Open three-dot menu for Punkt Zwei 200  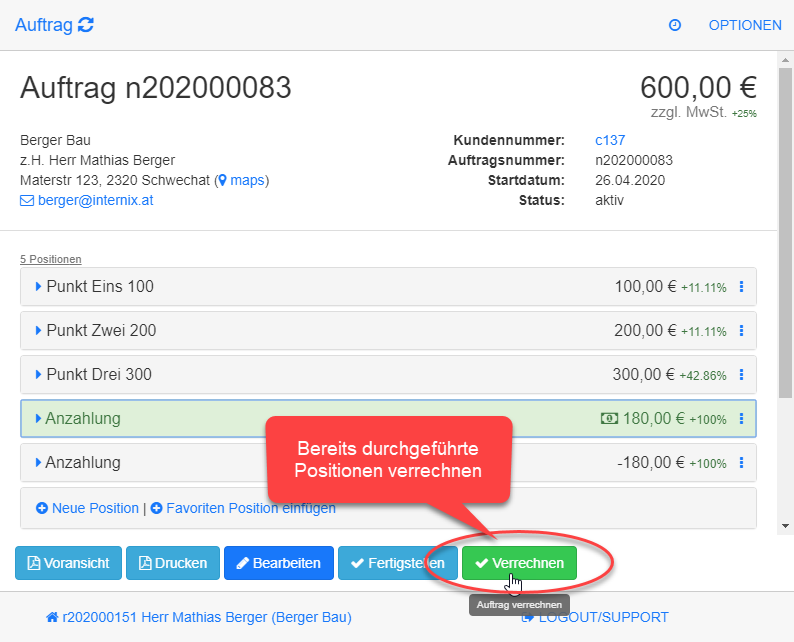(741, 331)
